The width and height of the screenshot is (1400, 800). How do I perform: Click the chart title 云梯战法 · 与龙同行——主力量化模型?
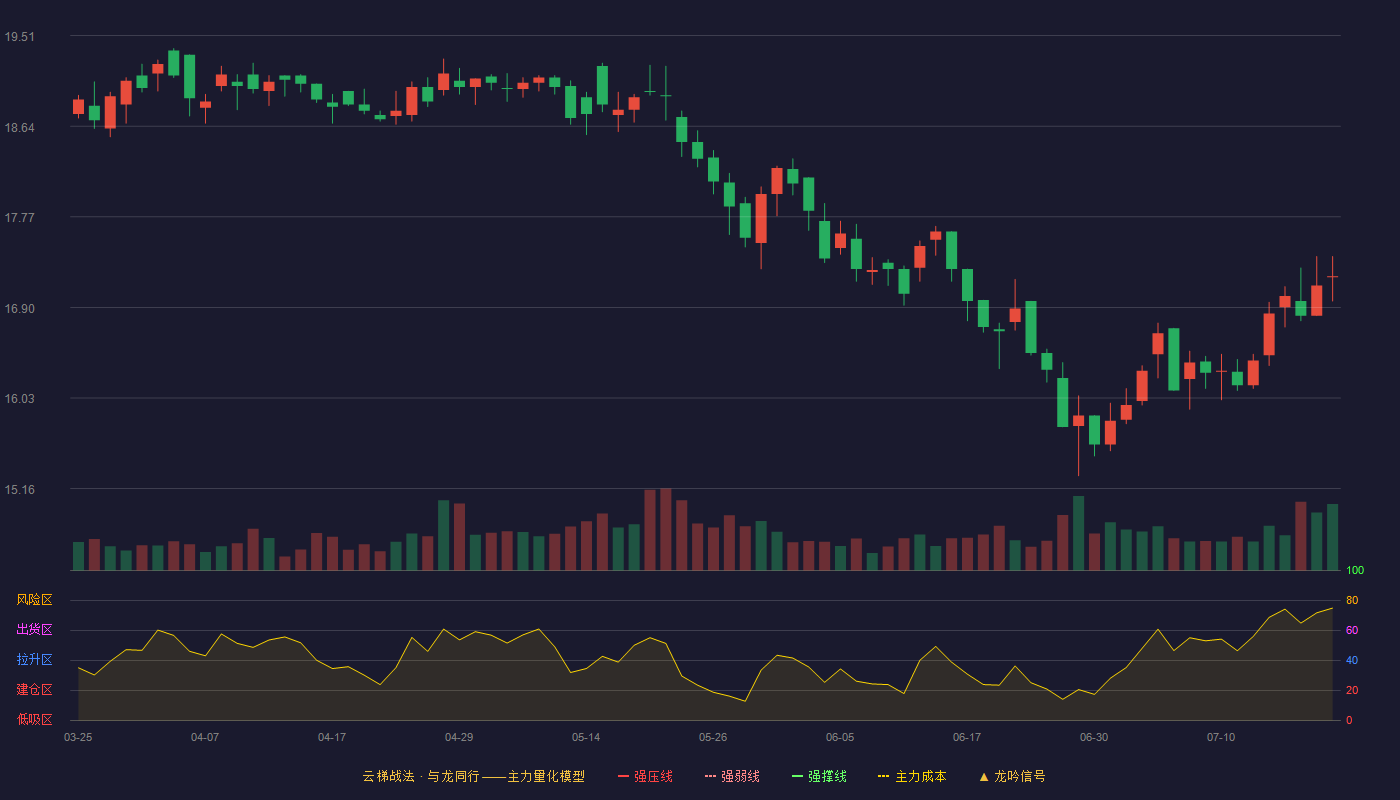point(473,776)
